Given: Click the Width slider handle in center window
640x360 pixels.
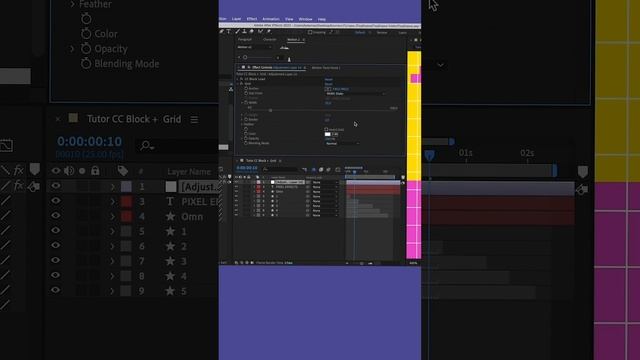Looking at the screenshot, I should (270, 110).
